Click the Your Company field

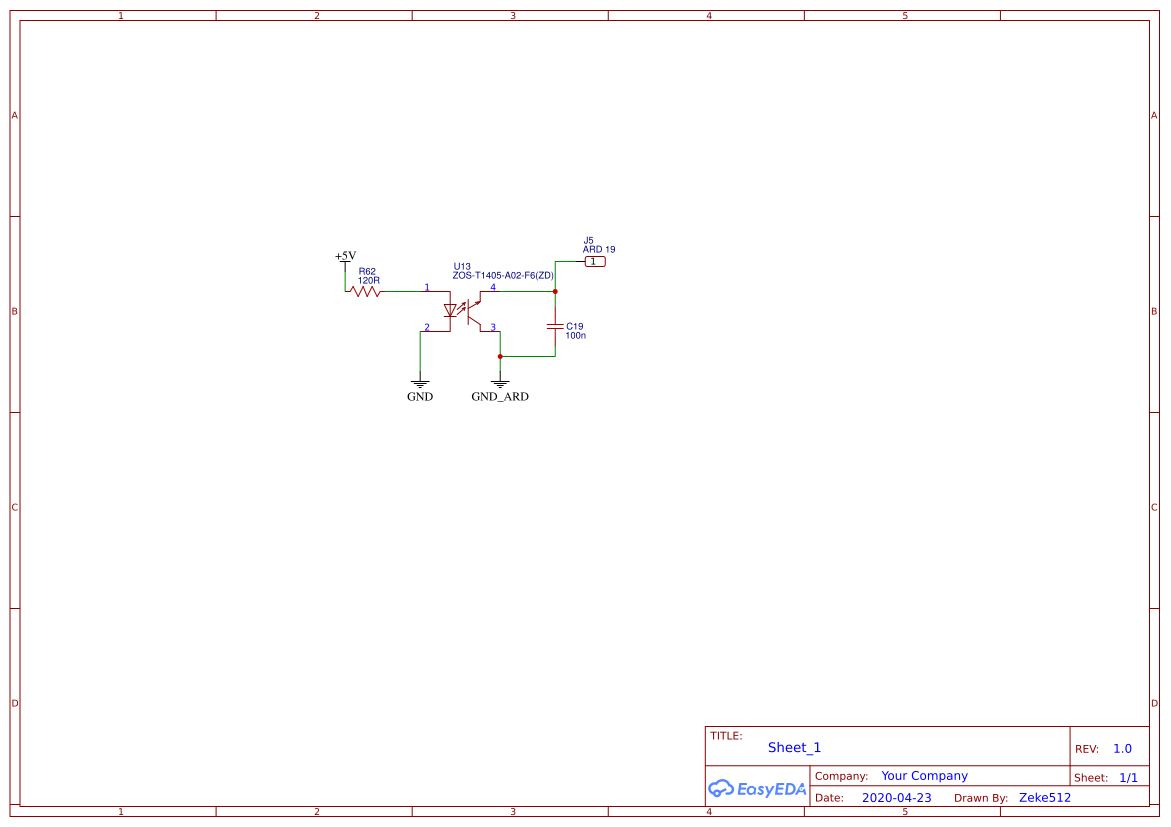point(924,775)
